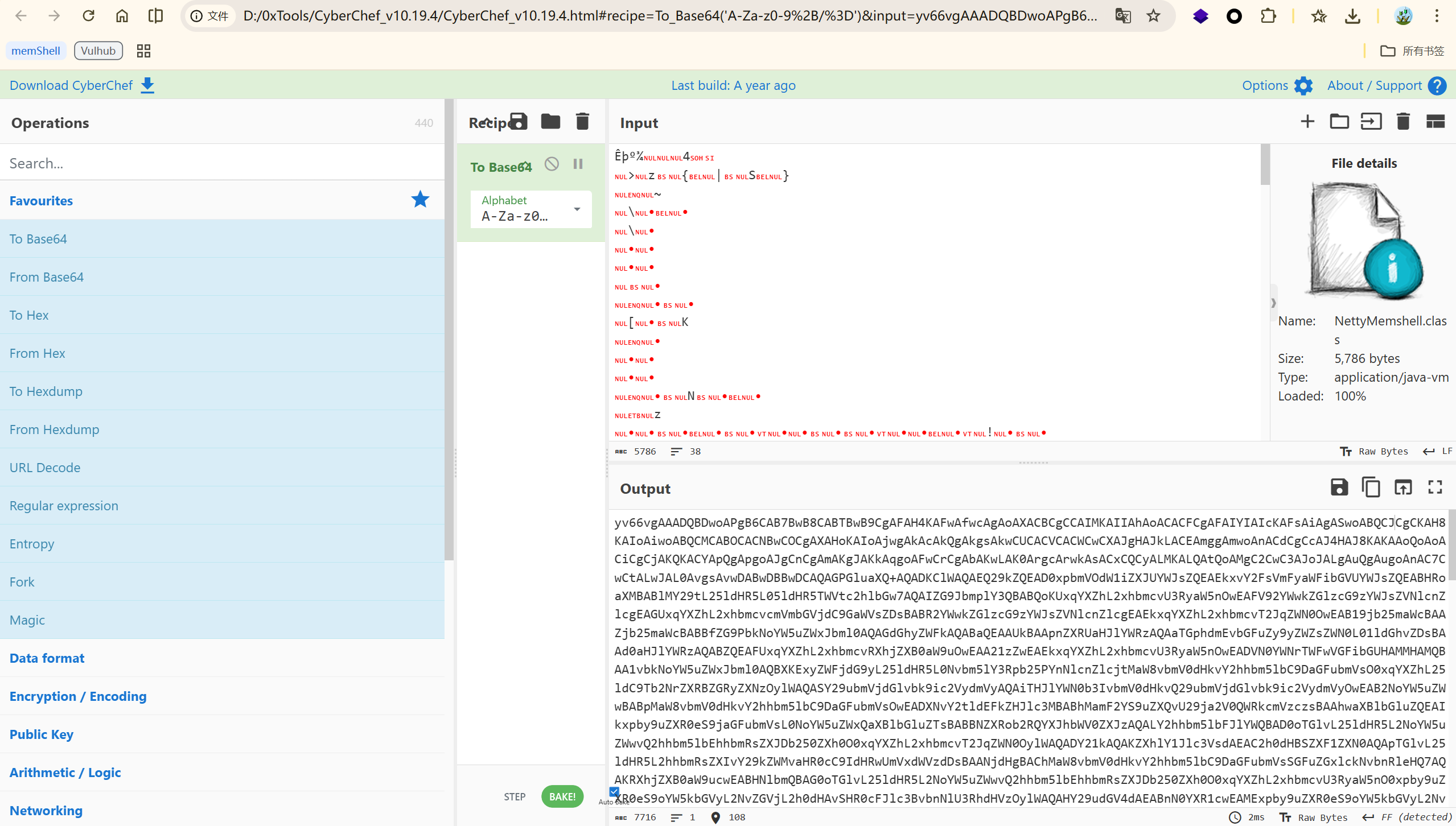This screenshot has height=826, width=1456.
Task: Load a recipe via the folder icon
Action: coord(550,121)
